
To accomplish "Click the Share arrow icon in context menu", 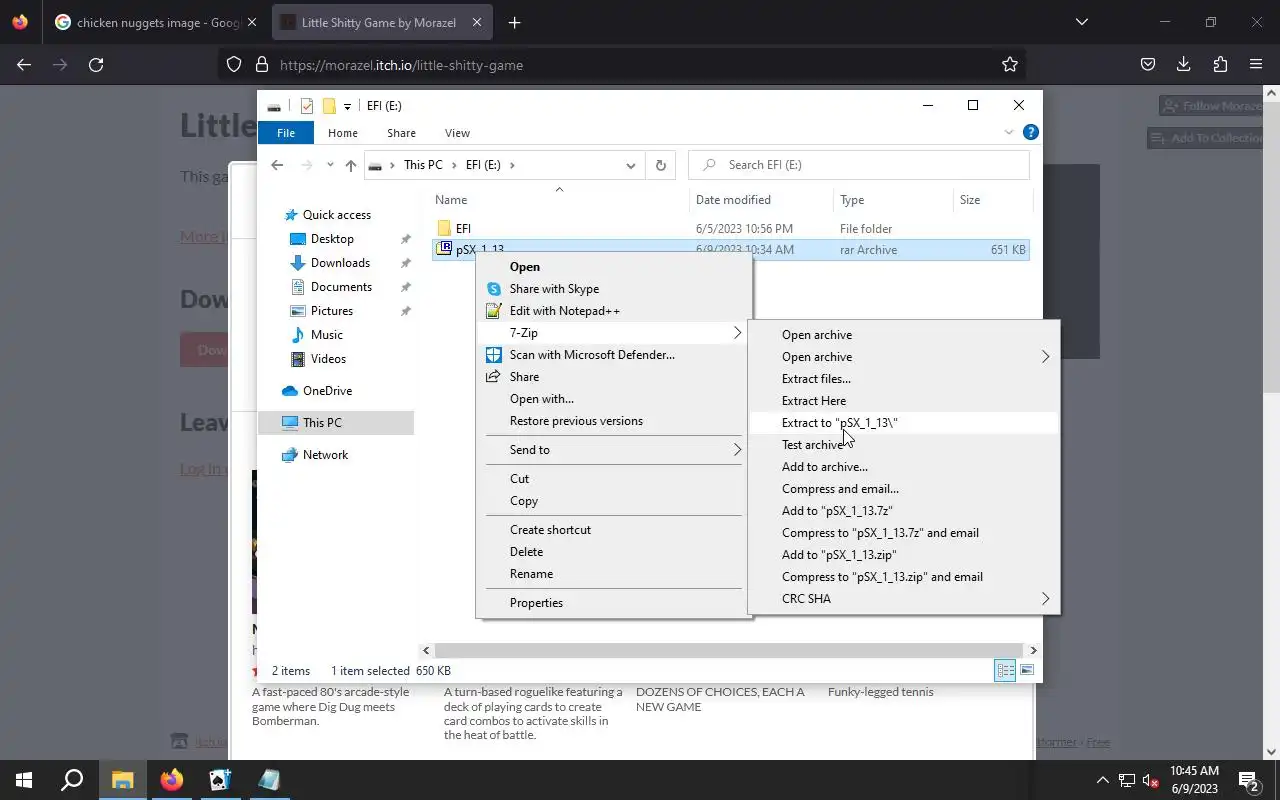I will [x=493, y=377].
